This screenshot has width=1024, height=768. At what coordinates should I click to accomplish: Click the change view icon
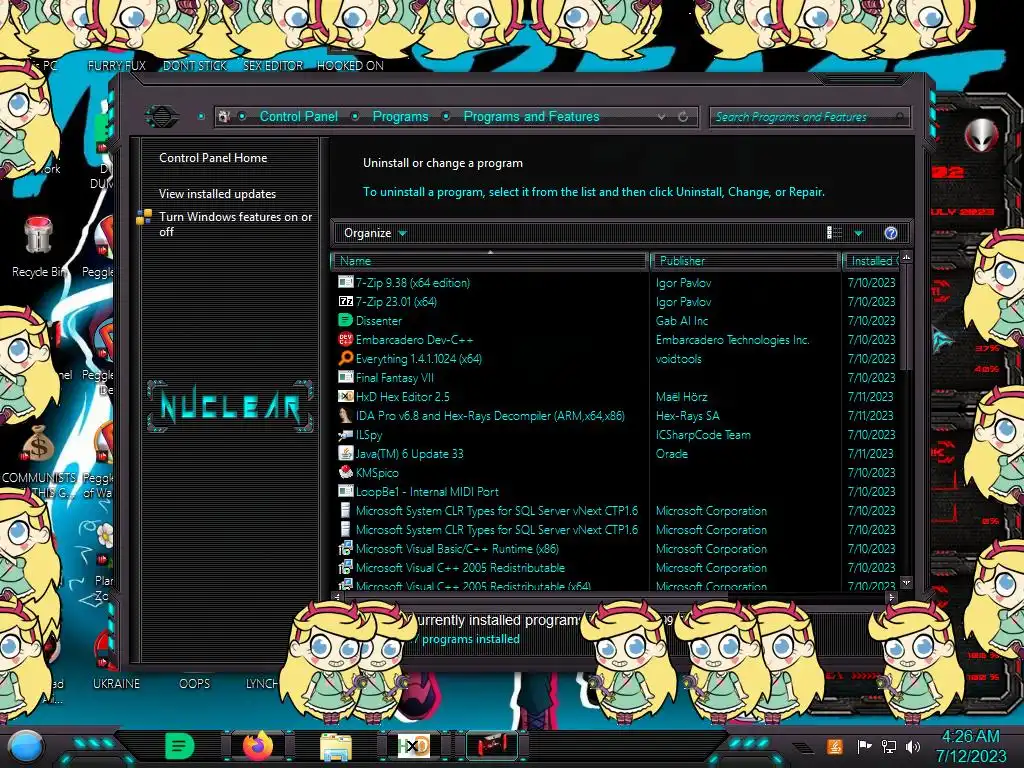point(835,233)
